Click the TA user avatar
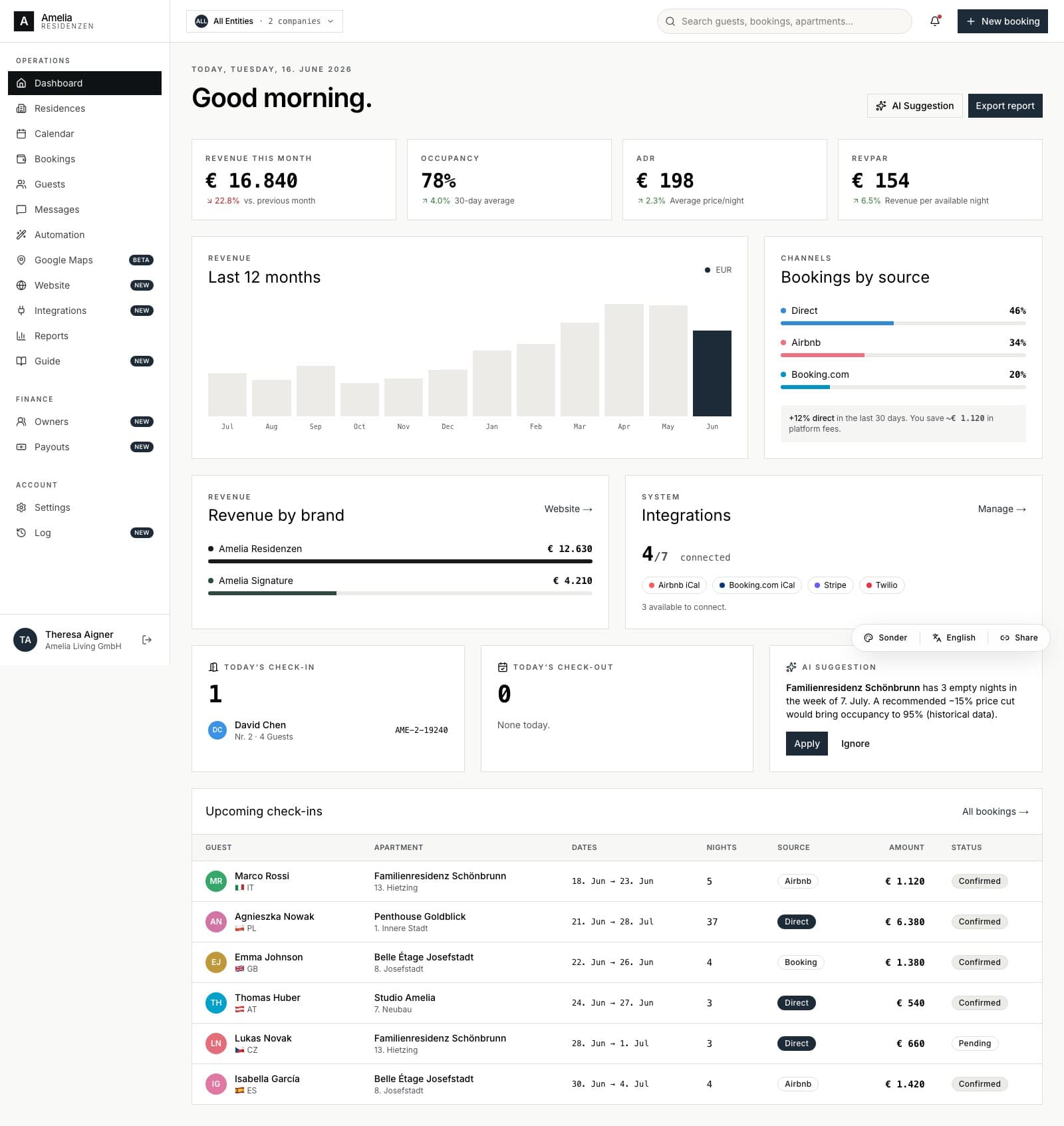Viewport: 1064px width, 1126px height. (x=25, y=640)
